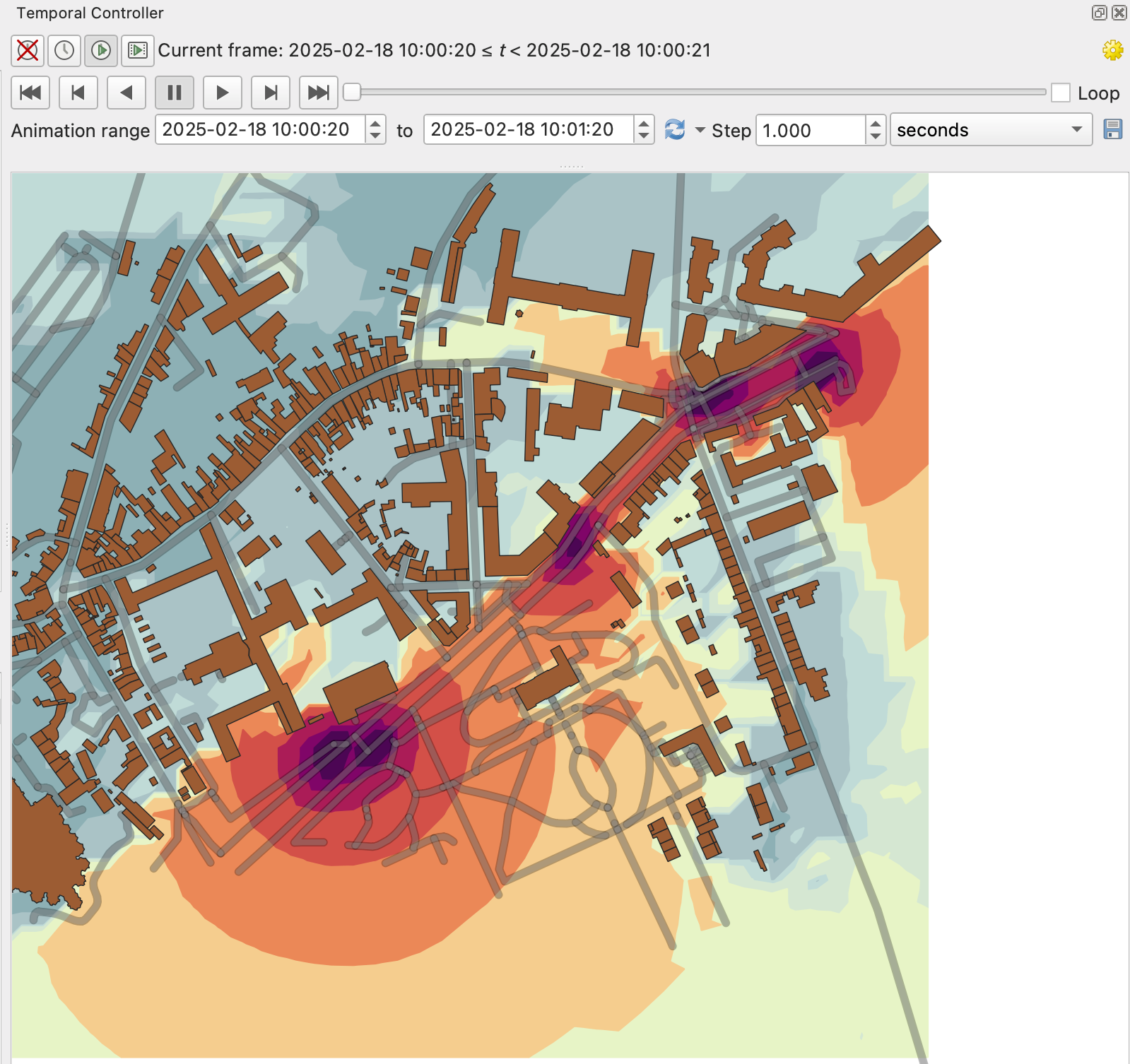Increment animation end datetime with up arrow
1130x1064 pixels.
(x=644, y=124)
